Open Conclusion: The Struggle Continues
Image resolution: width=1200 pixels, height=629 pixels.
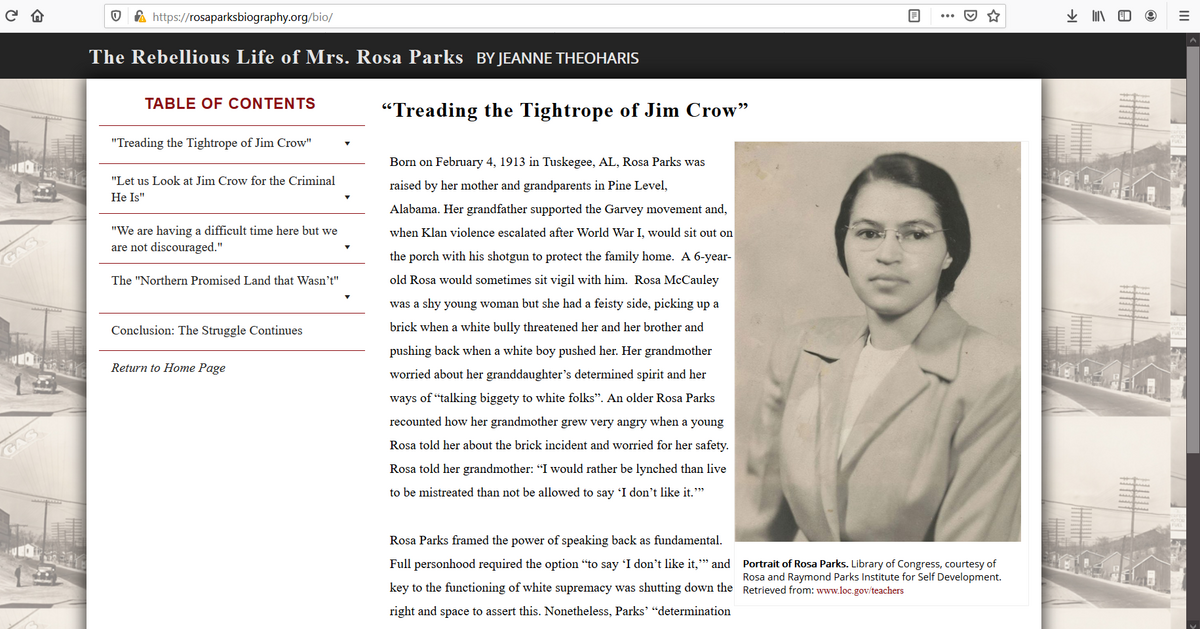click(x=207, y=331)
